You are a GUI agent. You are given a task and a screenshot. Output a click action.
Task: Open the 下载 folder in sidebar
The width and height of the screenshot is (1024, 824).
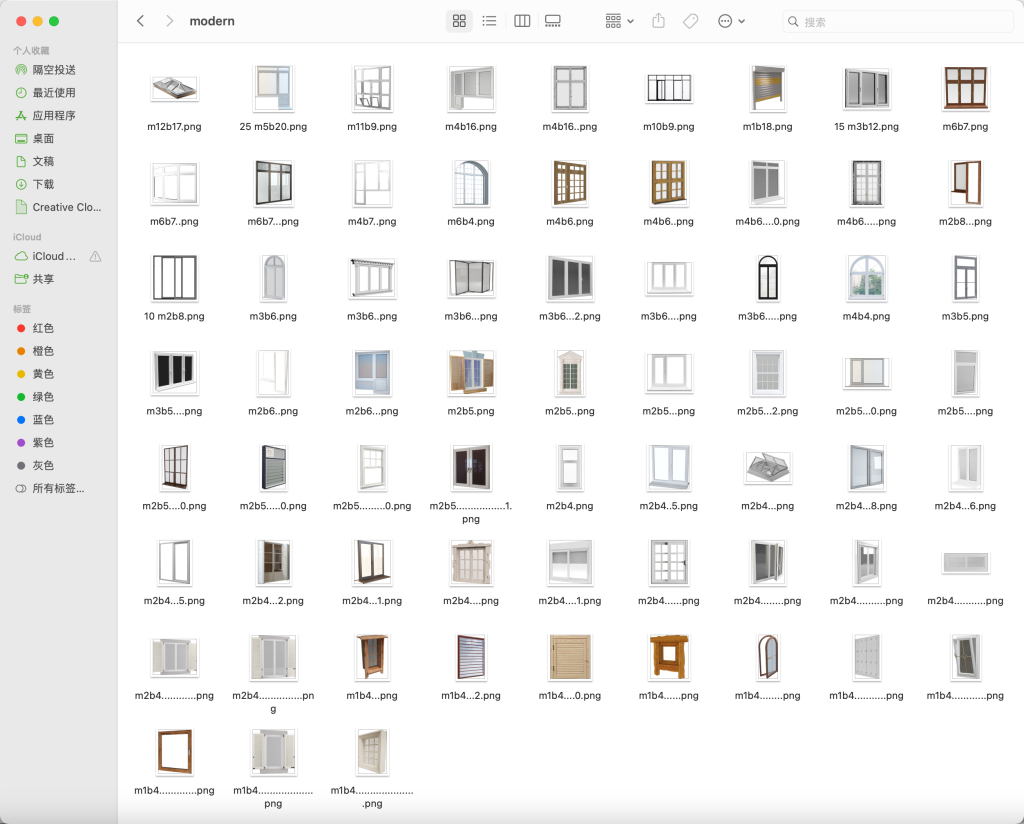(43, 185)
